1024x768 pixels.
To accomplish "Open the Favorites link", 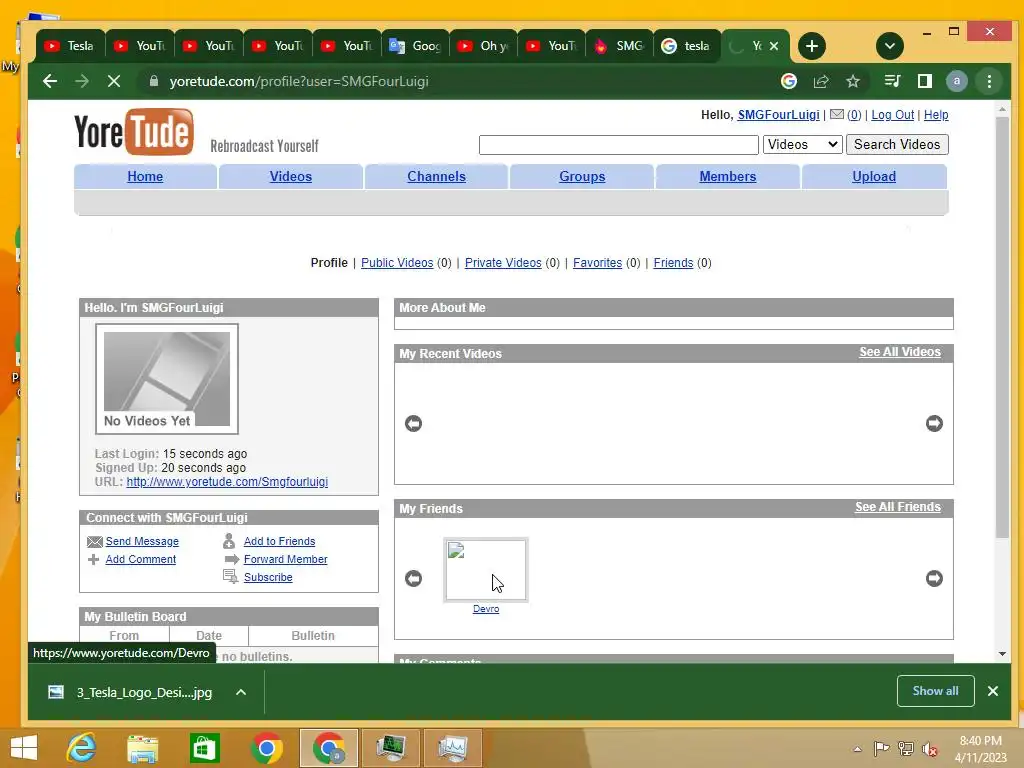I will tap(597, 263).
